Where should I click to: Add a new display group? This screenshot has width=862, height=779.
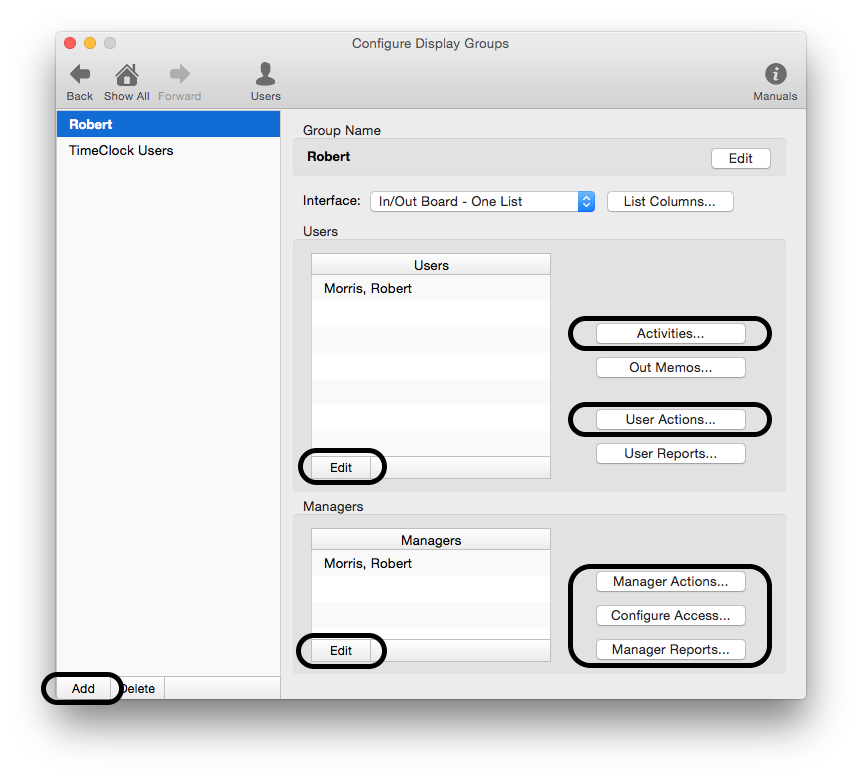point(83,688)
